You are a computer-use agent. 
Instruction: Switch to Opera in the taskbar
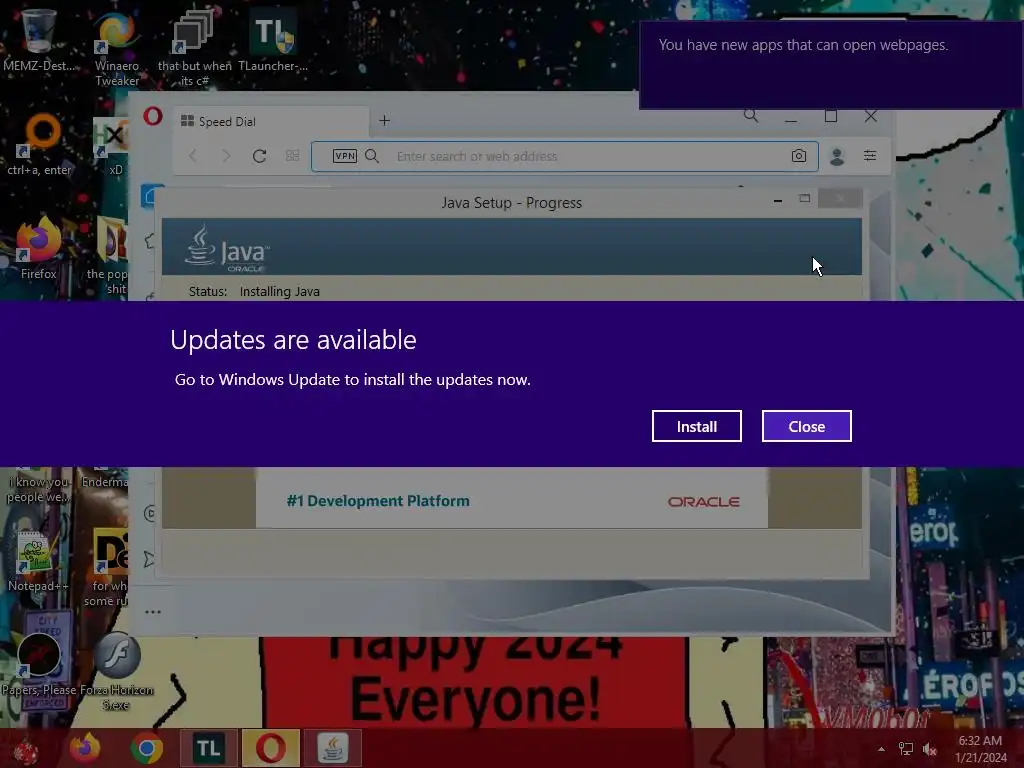tap(270, 748)
